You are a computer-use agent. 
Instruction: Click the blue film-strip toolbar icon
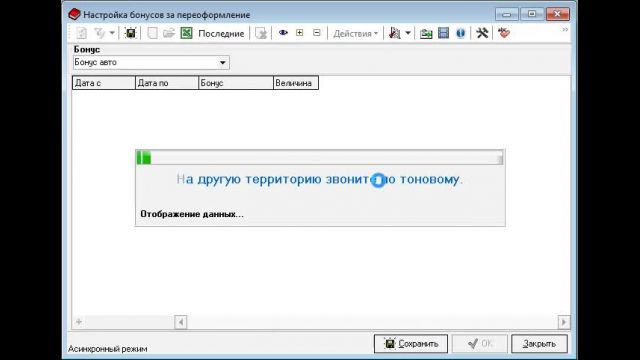443,33
